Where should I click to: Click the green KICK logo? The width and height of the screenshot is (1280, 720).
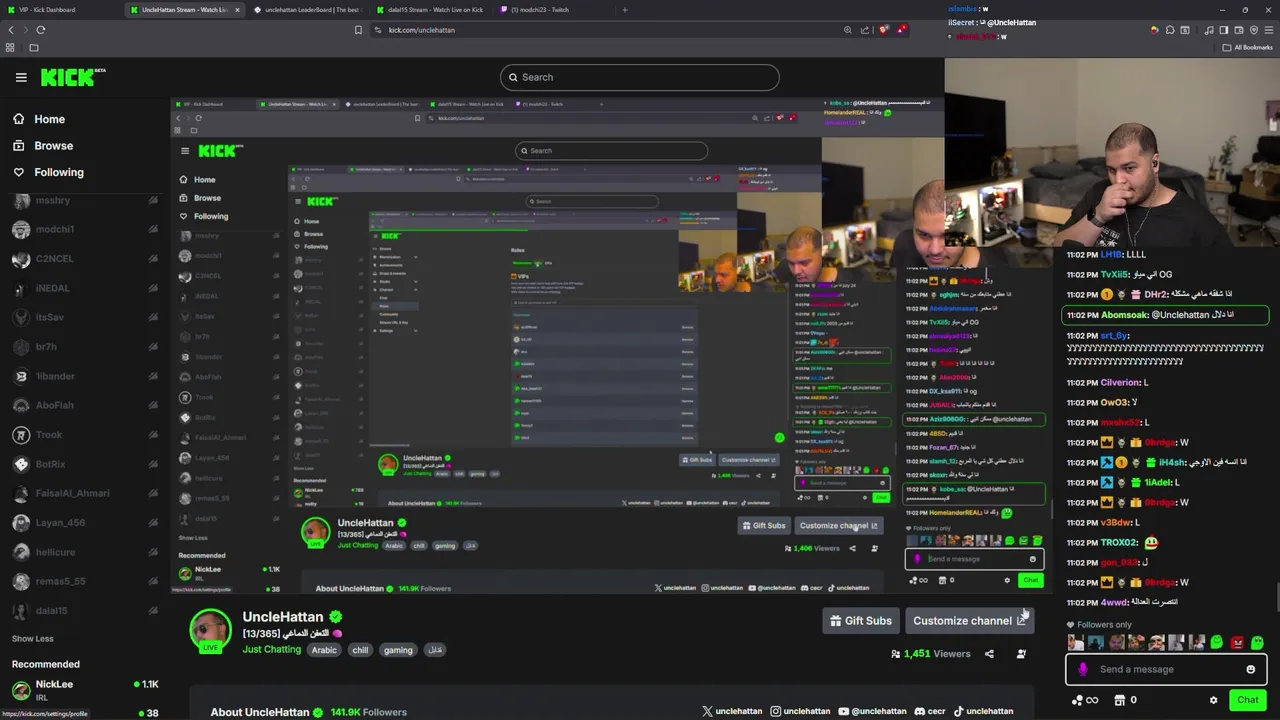pyautogui.click(x=72, y=77)
